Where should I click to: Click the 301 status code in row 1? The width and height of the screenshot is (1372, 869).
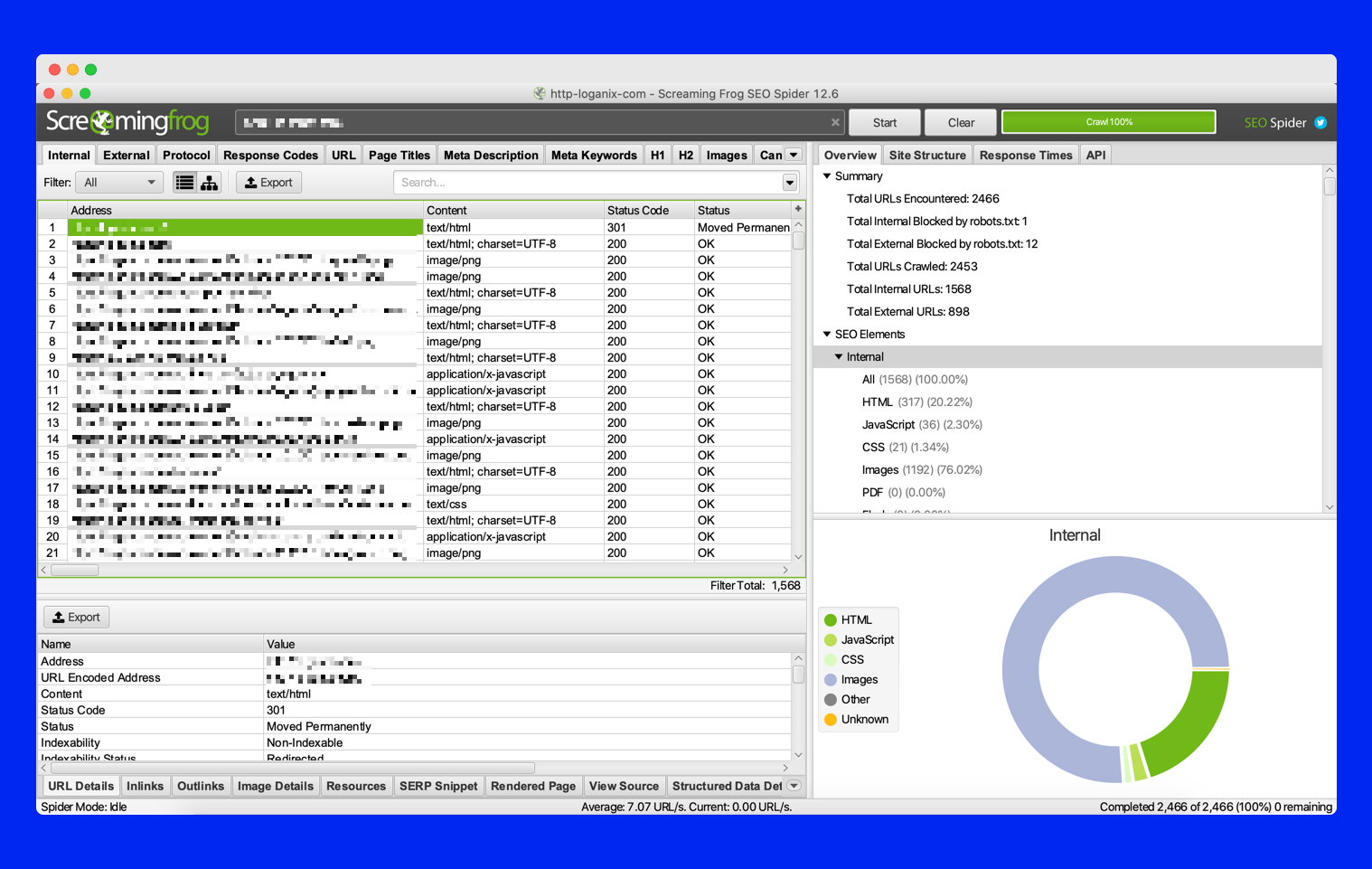[616, 228]
